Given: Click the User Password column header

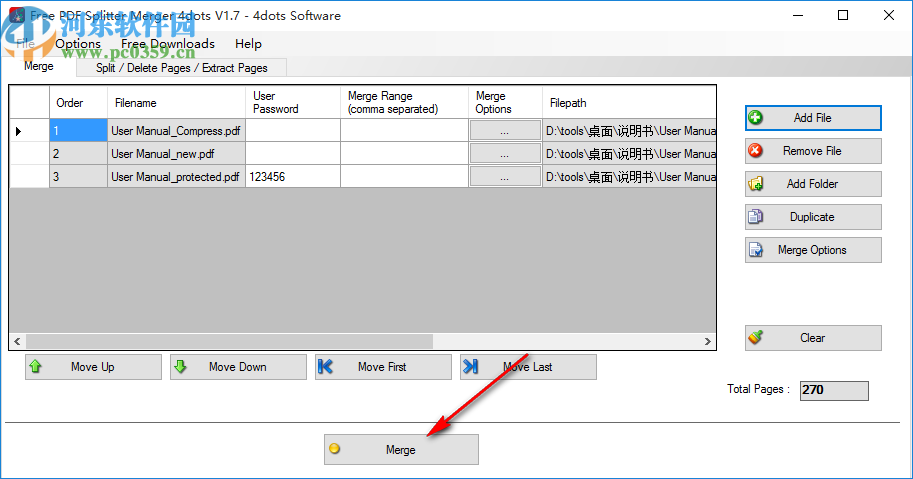Looking at the screenshot, I should click(x=293, y=102).
